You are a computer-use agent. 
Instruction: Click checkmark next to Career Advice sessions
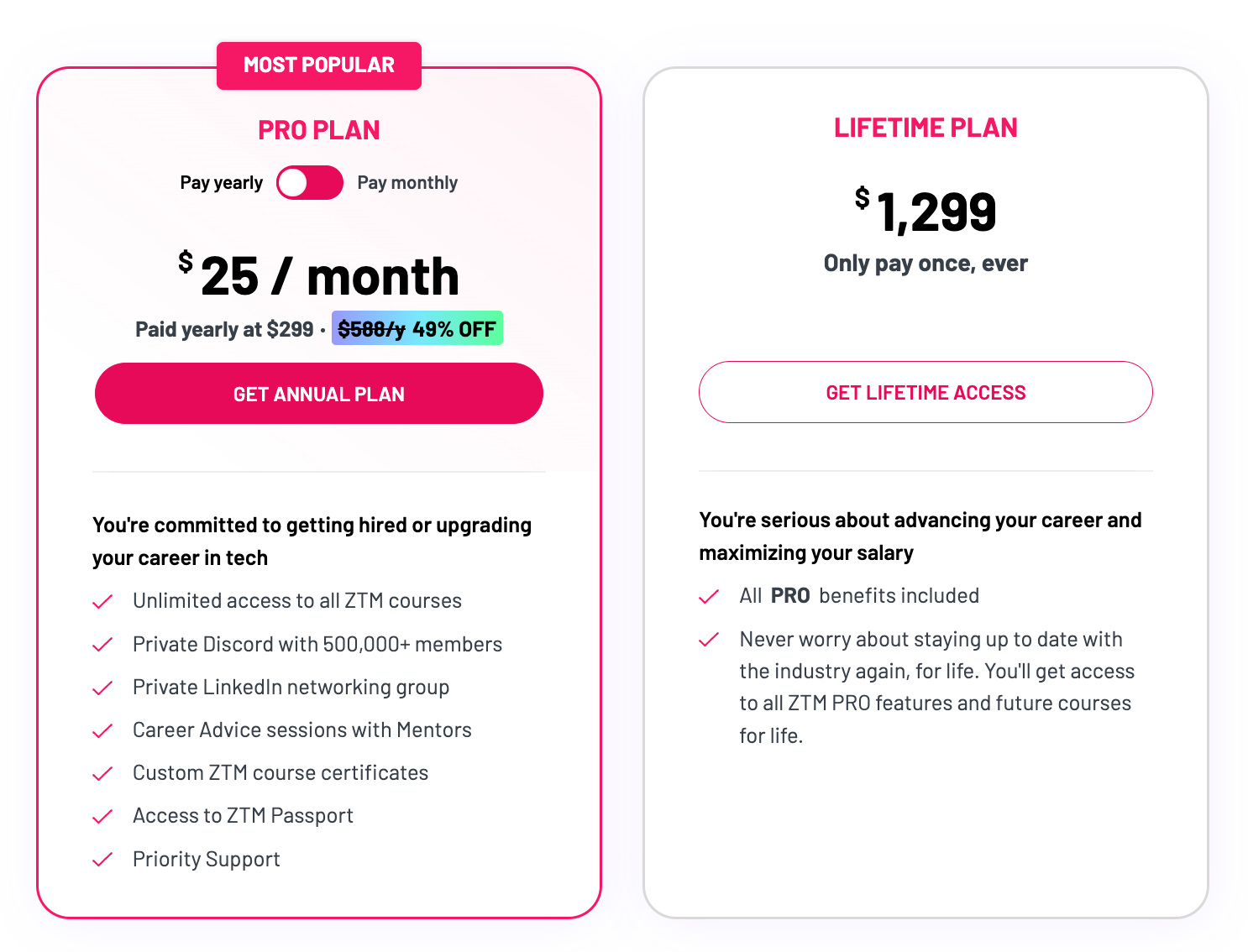(102, 731)
